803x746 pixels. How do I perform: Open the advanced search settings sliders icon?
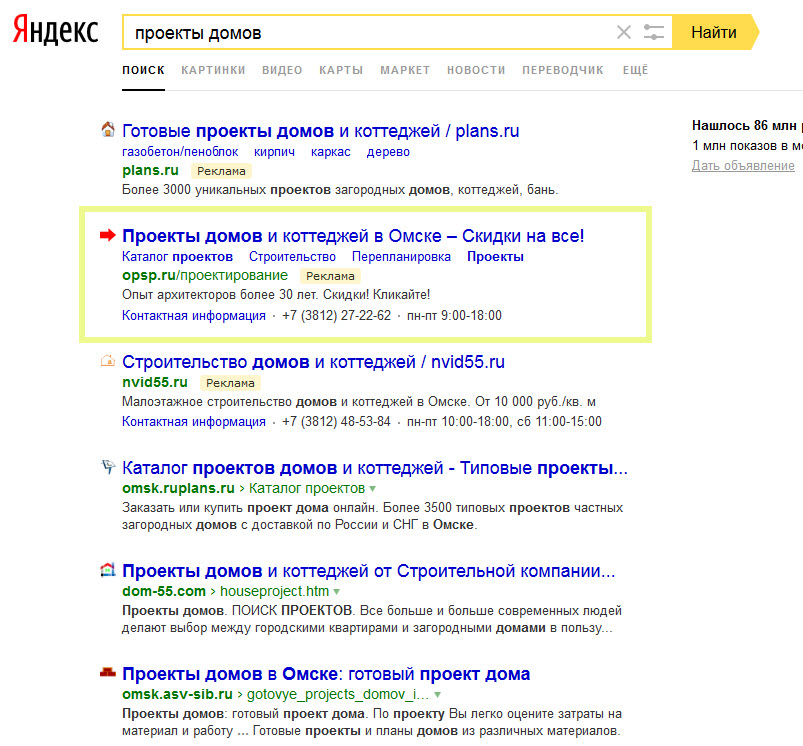pos(654,32)
